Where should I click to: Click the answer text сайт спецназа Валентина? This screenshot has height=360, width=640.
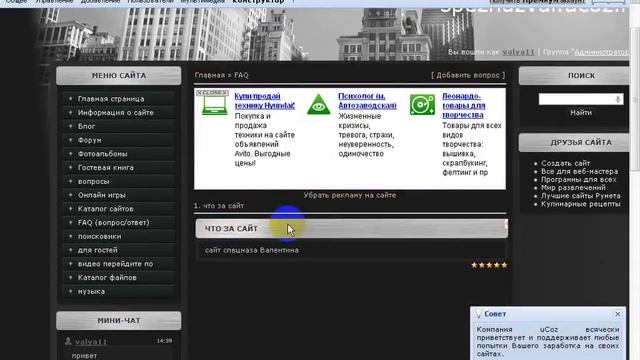pyautogui.click(x=251, y=250)
